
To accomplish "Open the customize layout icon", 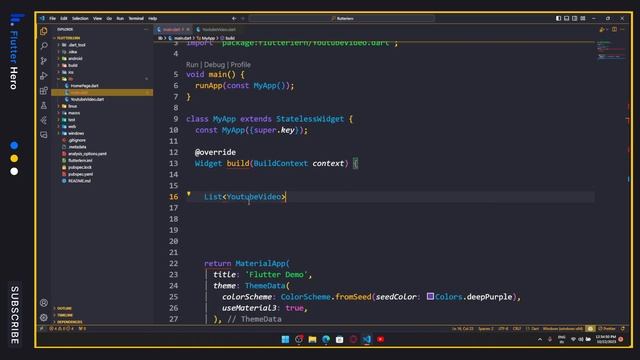I will (583, 18).
